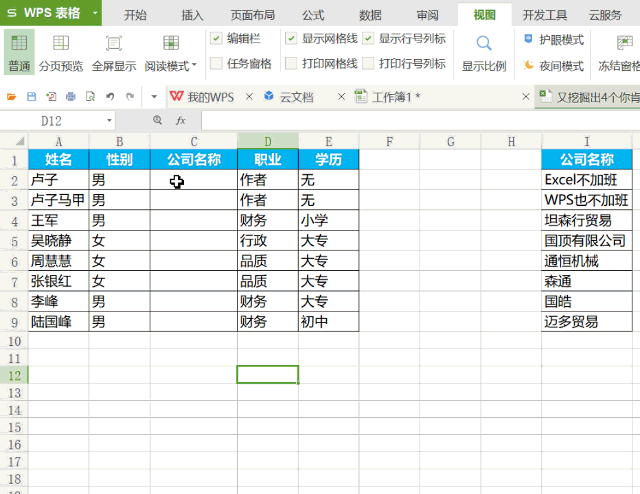The image size is (640, 494).
Task: Open Zoom ratio (显示比例) magnifier
Action: click(484, 43)
